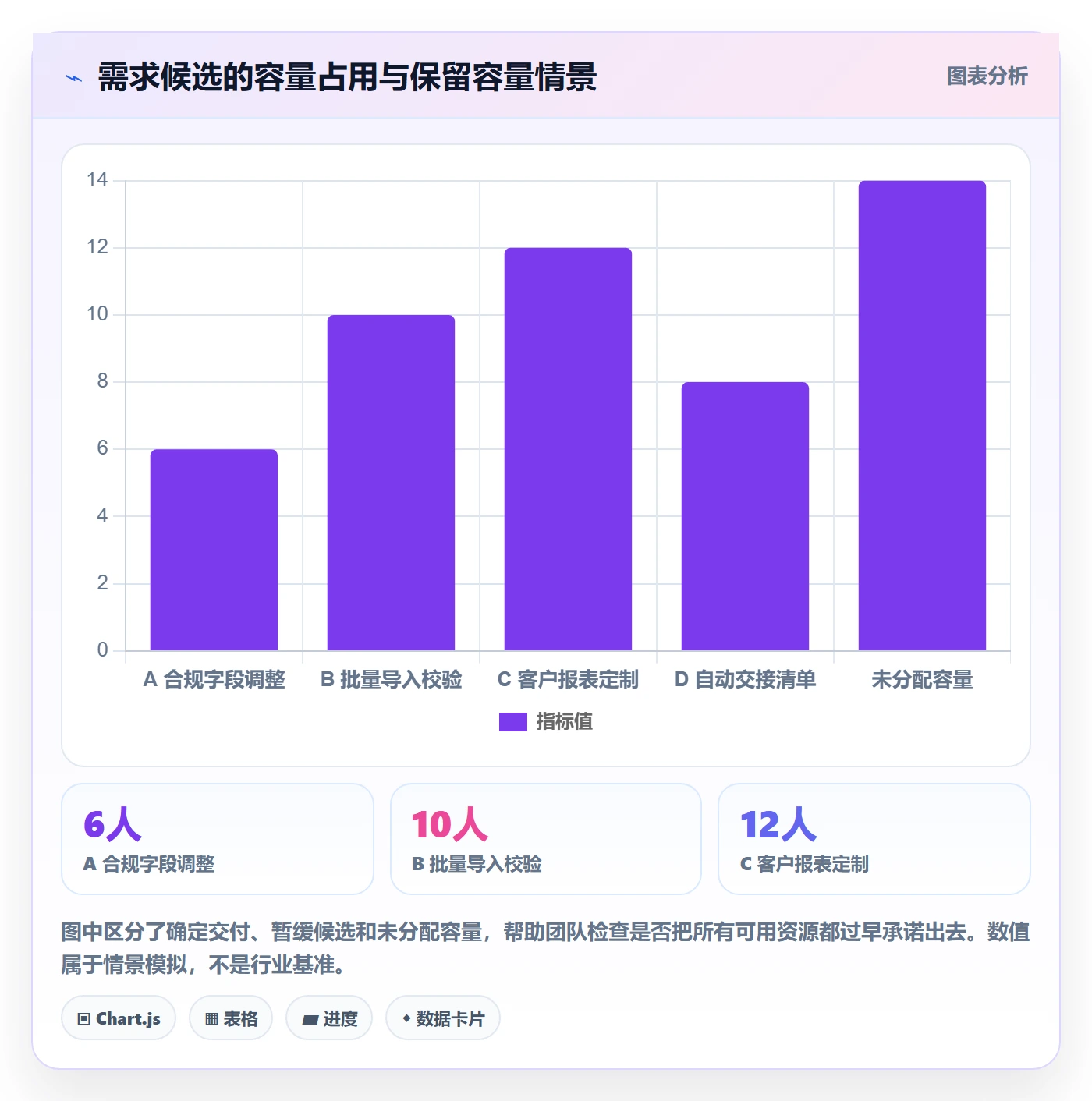Click the Chart.js tag chip
Image resolution: width=1092 pixels, height=1101 pixels.
119,1018
